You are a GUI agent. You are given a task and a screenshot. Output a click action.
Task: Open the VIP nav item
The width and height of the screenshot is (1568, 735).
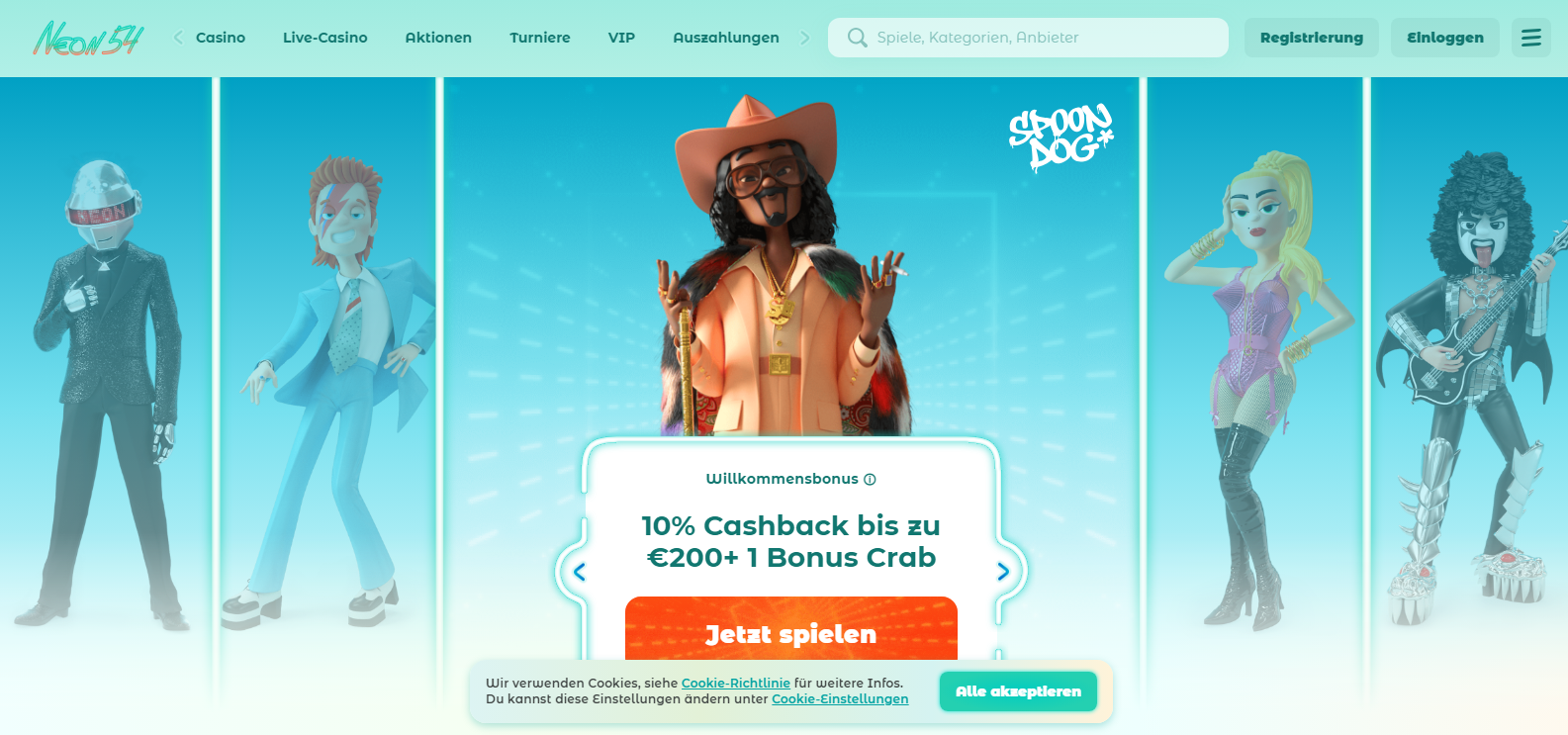(621, 38)
